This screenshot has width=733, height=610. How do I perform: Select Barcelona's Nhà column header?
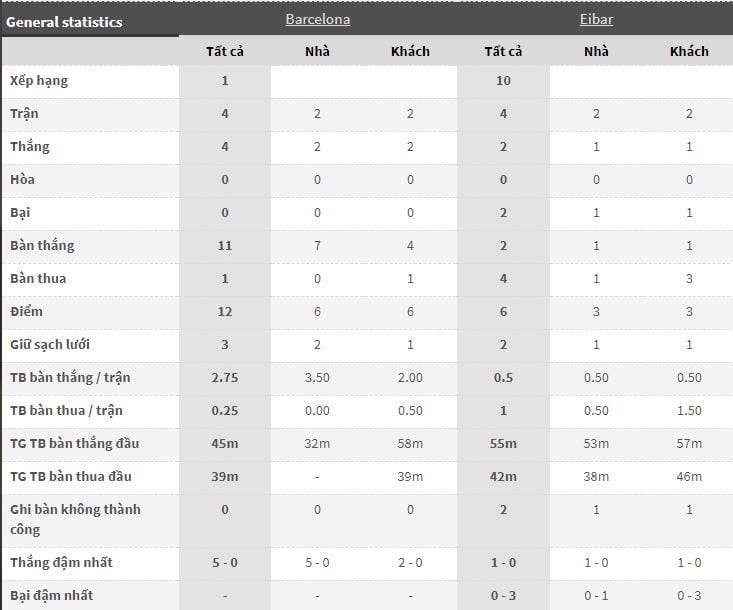pos(317,51)
